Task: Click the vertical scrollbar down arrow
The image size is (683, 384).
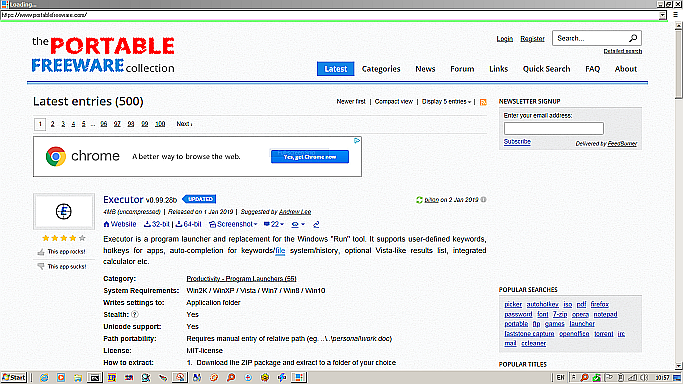Action: pyautogui.click(x=678, y=366)
